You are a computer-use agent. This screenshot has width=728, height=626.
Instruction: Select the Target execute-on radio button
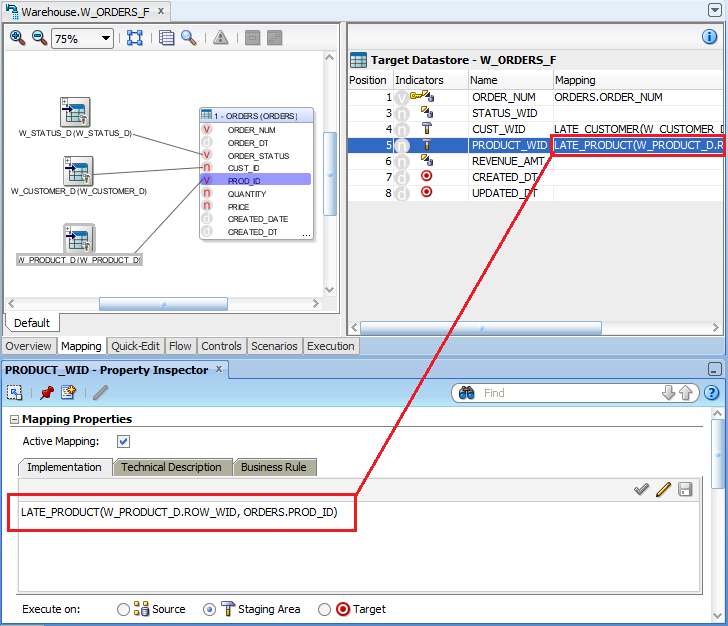tap(325, 609)
